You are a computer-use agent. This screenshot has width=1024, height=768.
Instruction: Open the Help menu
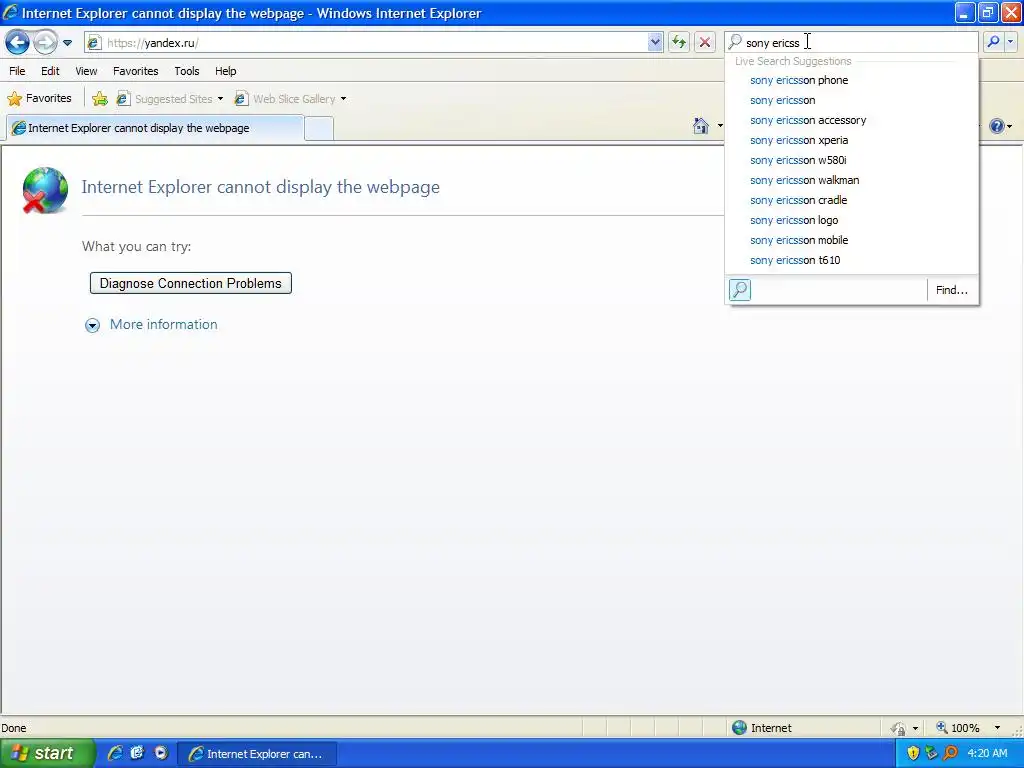point(226,71)
